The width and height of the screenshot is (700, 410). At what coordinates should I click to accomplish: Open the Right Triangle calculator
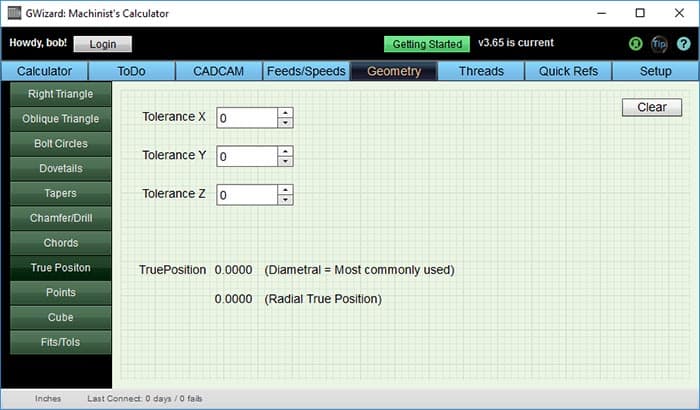point(61,94)
